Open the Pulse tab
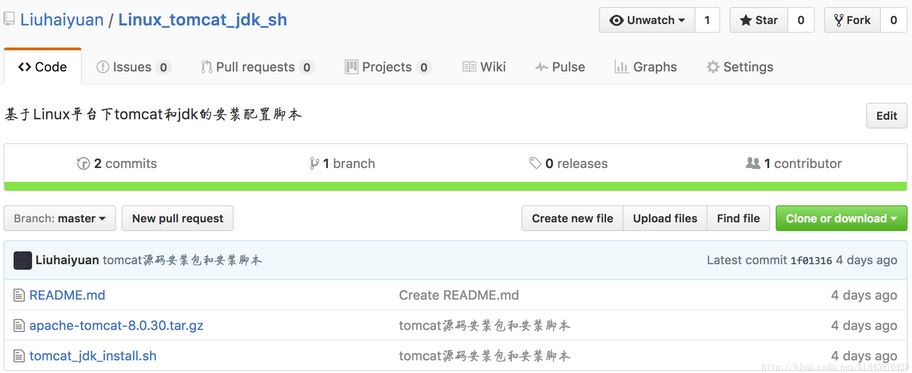 pyautogui.click(x=560, y=67)
